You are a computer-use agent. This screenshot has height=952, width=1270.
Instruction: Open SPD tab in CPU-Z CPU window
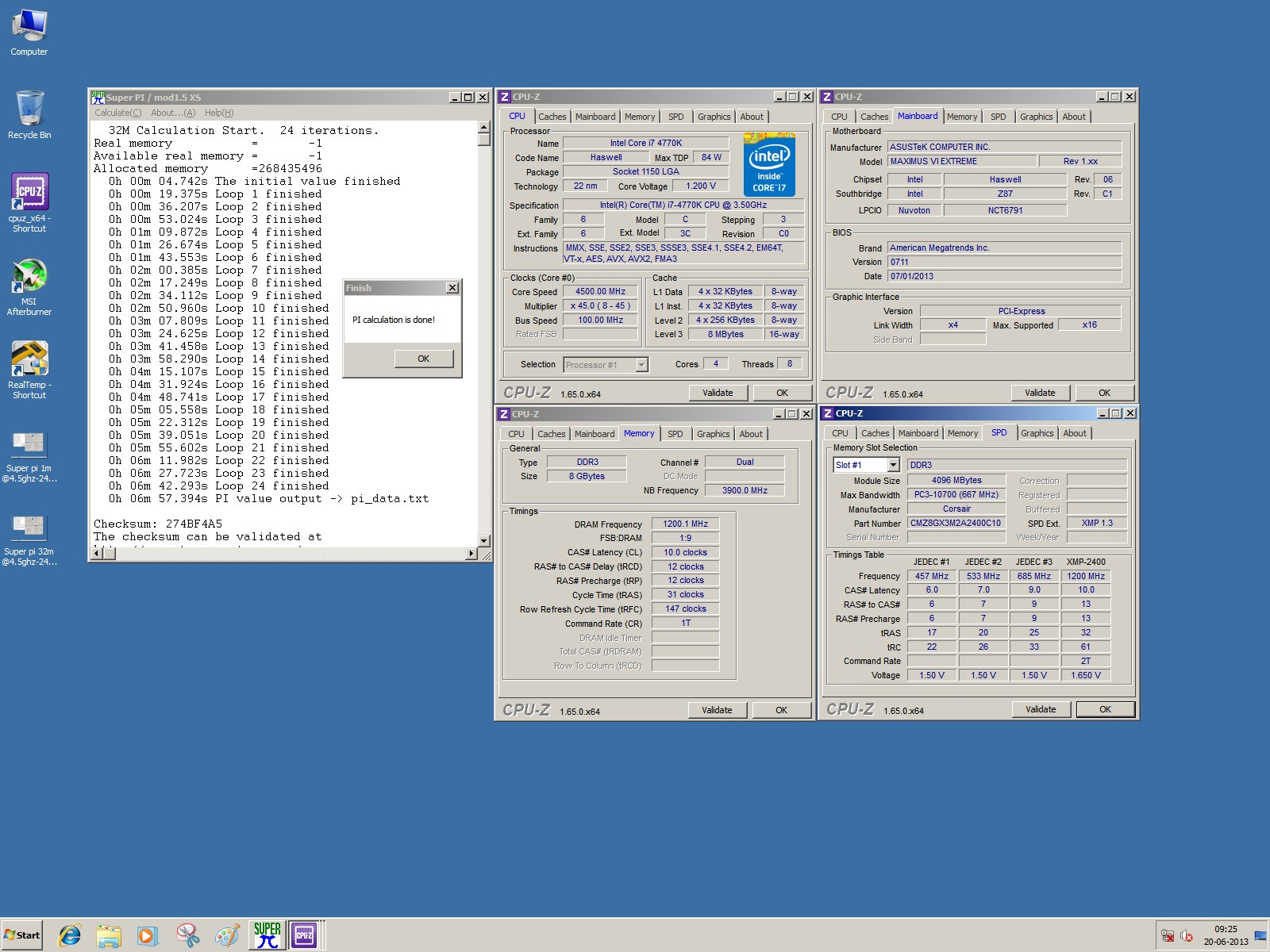[676, 117]
